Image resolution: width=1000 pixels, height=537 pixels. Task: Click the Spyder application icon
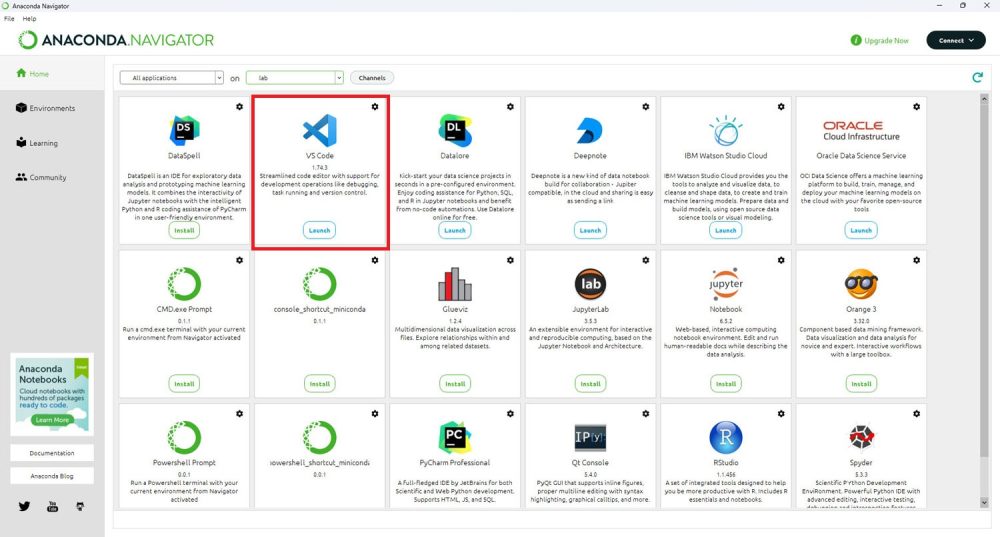coord(861,437)
